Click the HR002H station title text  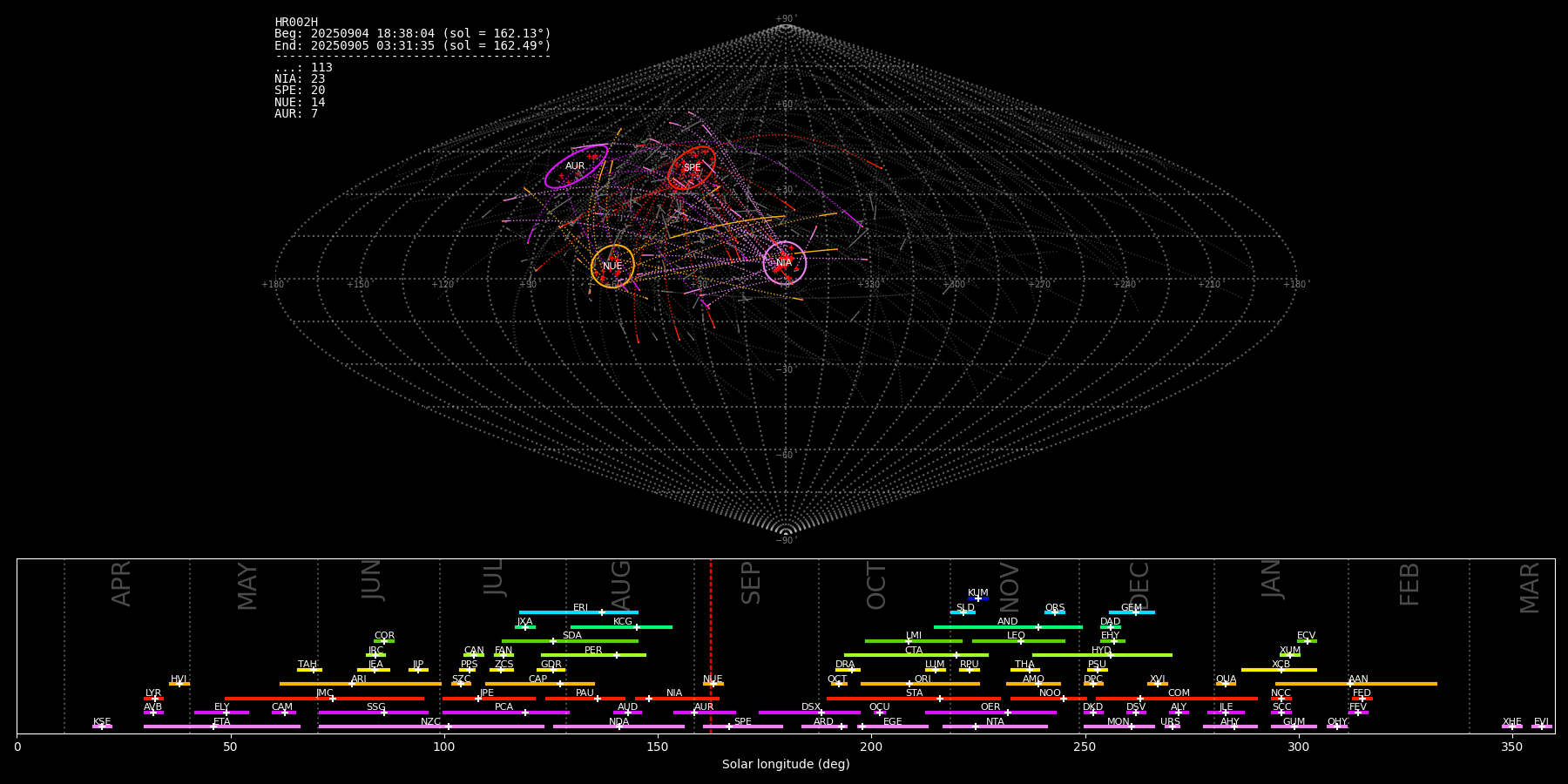point(296,22)
